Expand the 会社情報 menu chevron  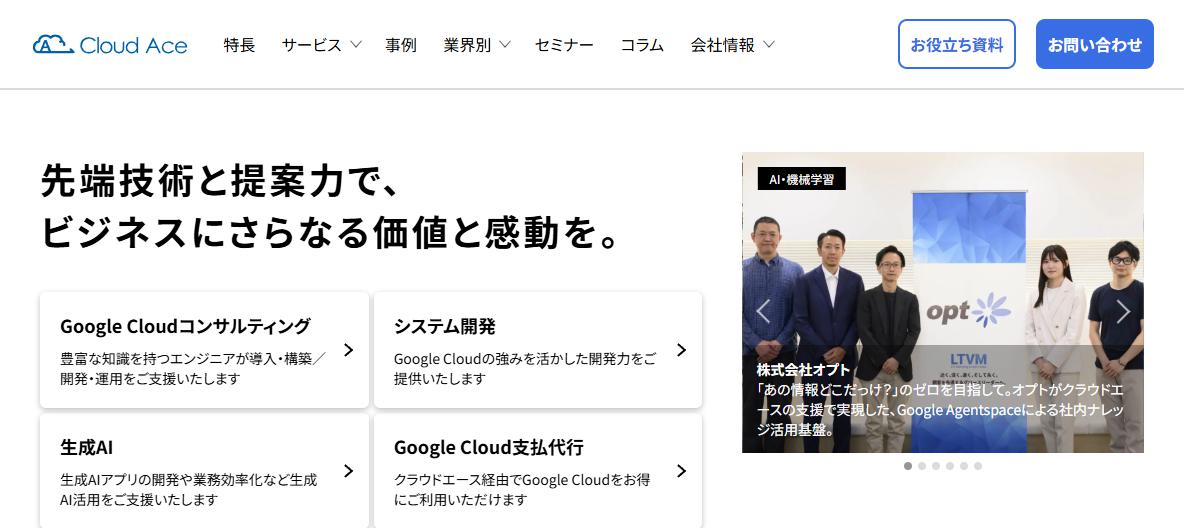[769, 45]
